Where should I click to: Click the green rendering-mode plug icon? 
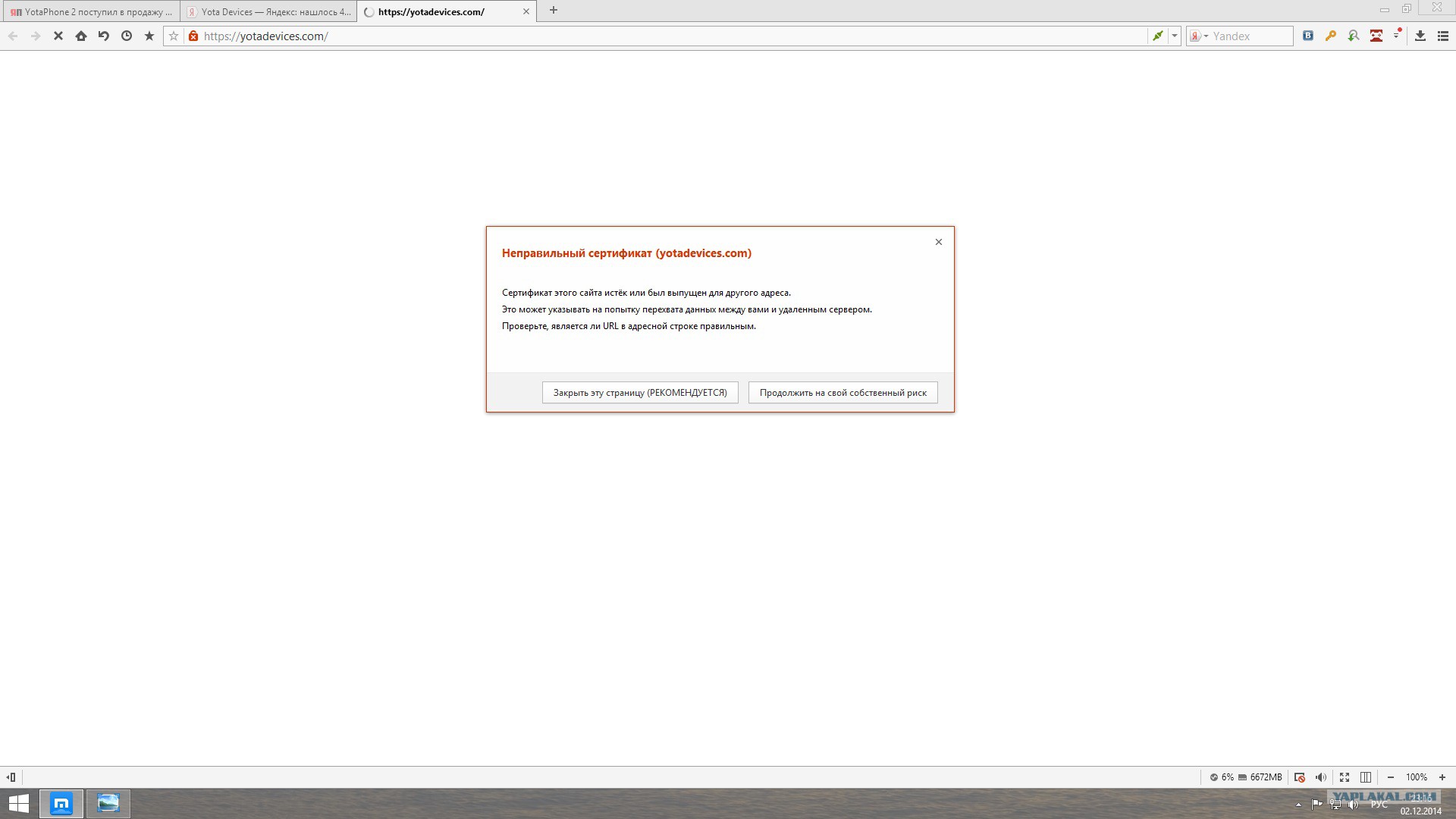1157,36
